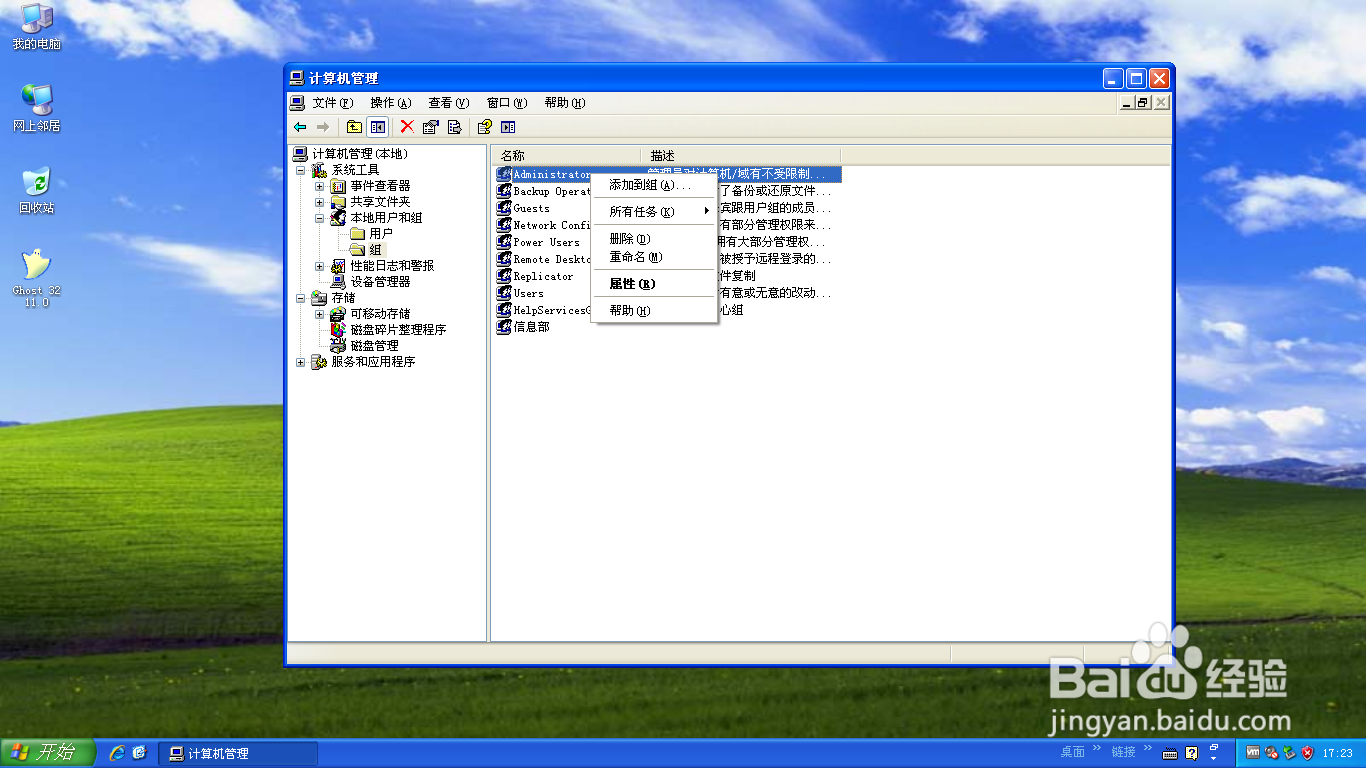The width and height of the screenshot is (1366, 768).
Task: Choose 添加到组(A)... from the context menu
Action: (x=655, y=185)
